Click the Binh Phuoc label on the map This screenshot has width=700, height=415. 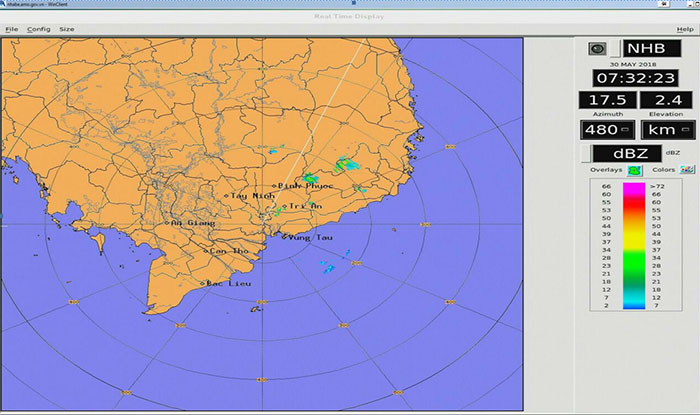coord(306,186)
